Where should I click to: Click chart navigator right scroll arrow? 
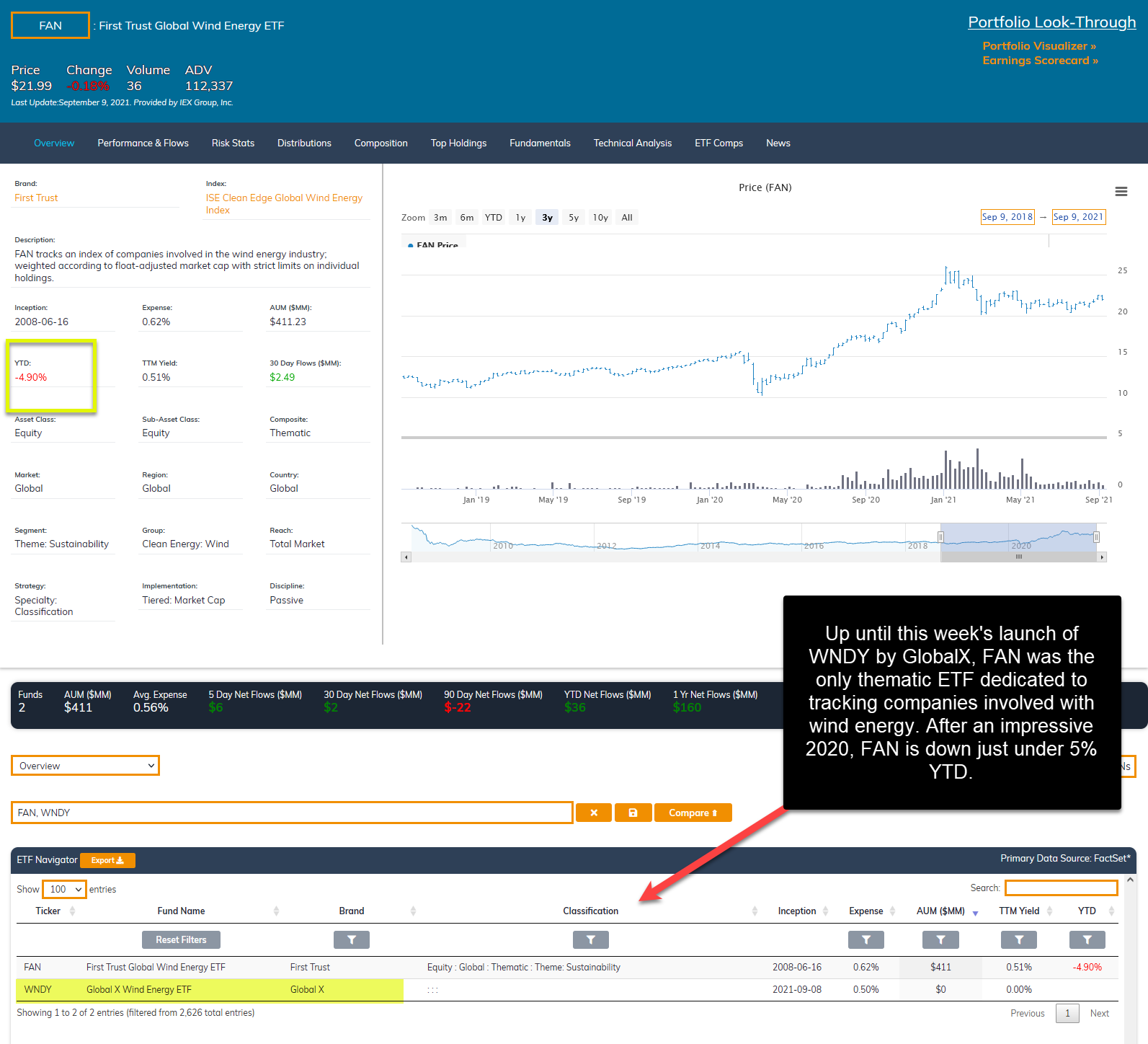tap(1102, 557)
